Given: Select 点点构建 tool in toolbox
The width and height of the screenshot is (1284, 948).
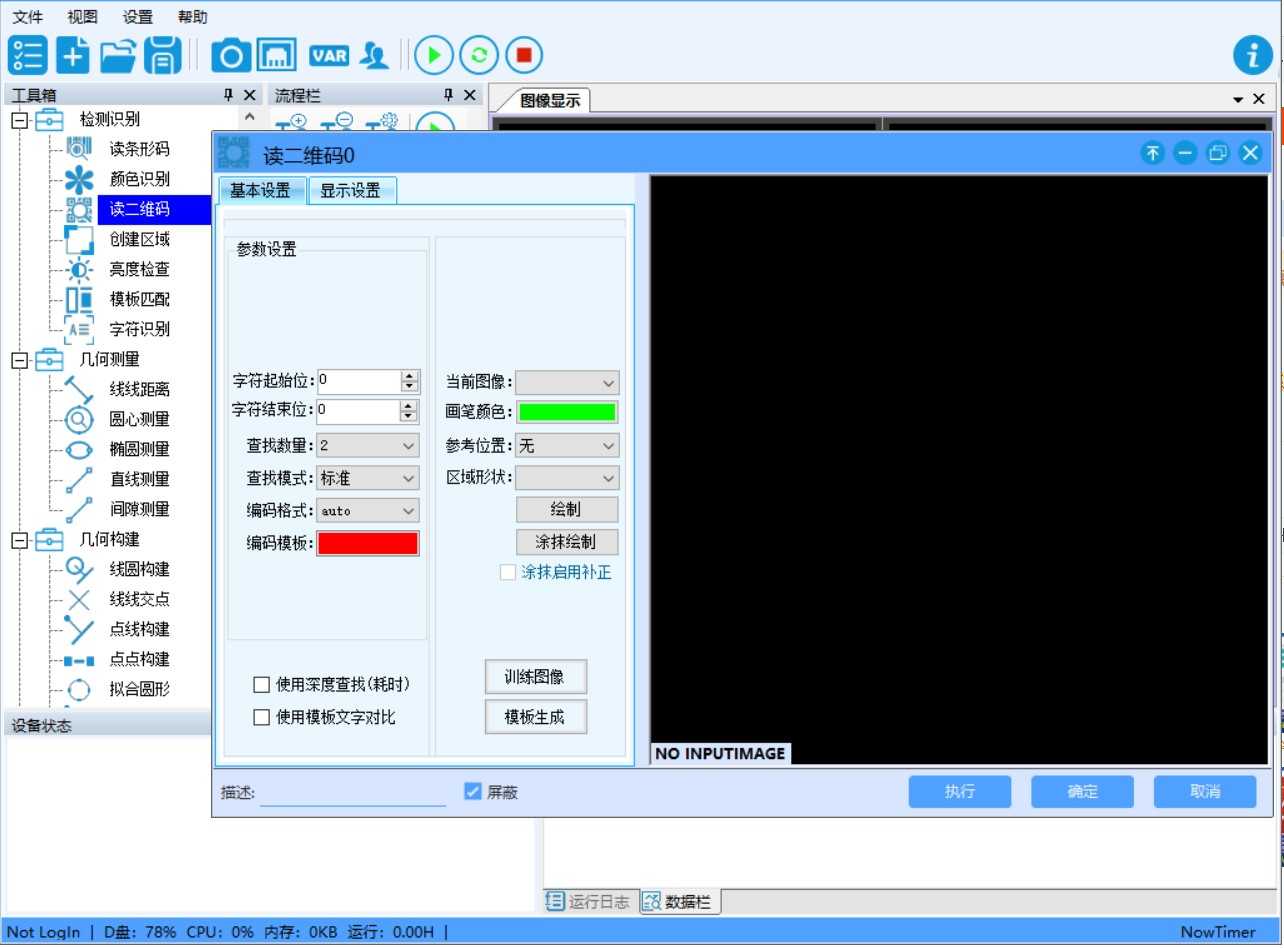Looking at the screenshot, I should pyautogui.click(x=139, y=659).
